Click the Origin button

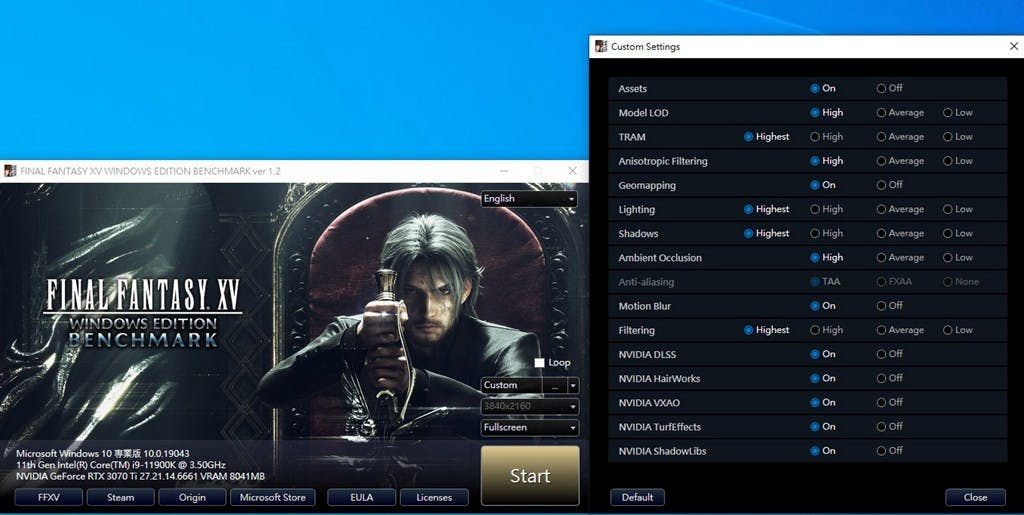(x=192, y=497)
